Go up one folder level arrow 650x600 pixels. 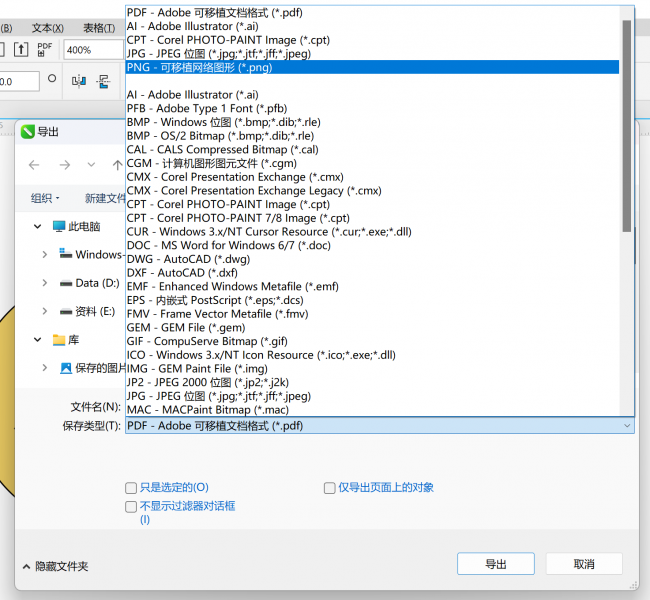(x=117, y=165)
